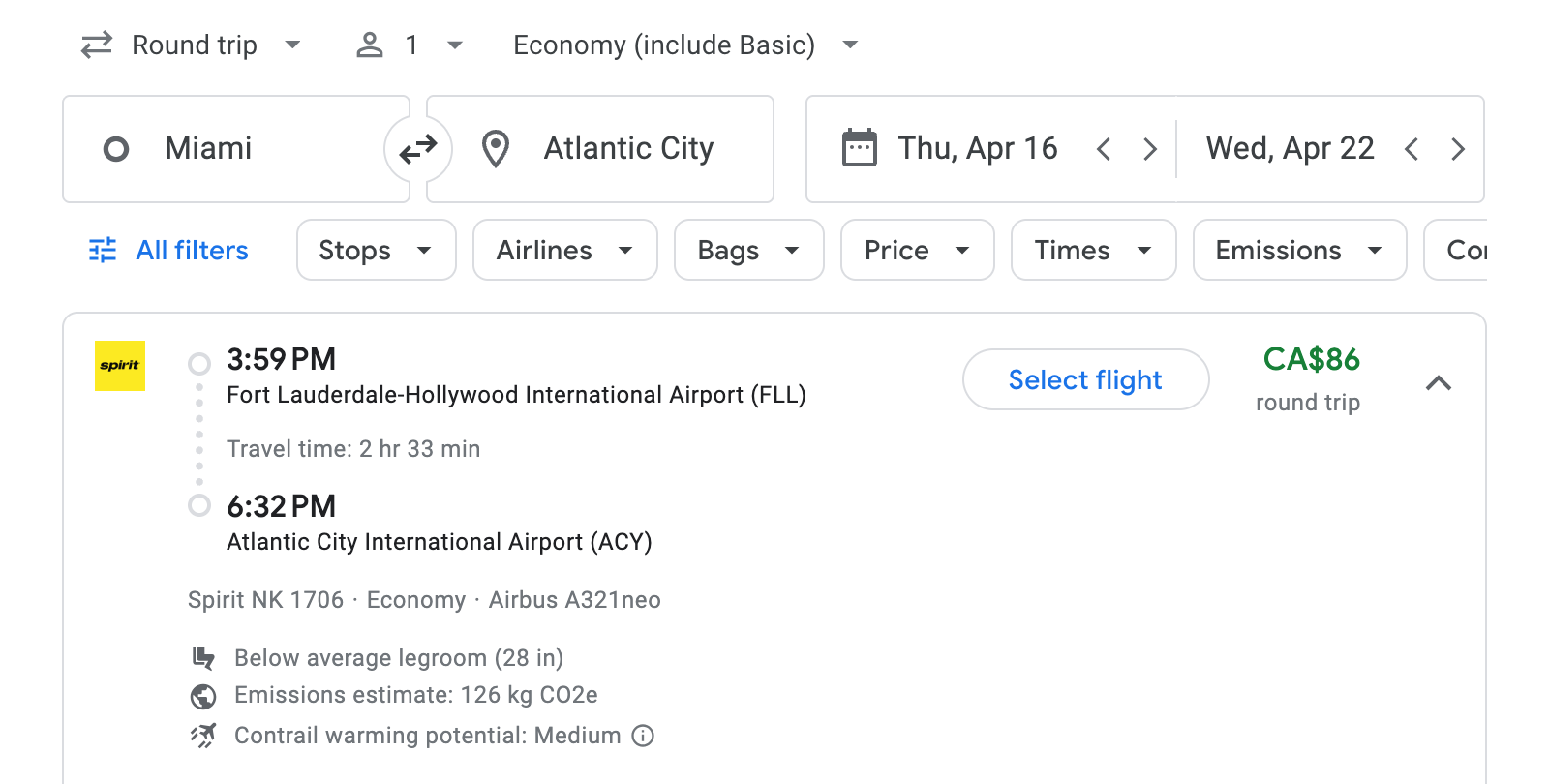Open All filters
The height and width of the screenshot is (784, 1549).
[x=168, y=250]
